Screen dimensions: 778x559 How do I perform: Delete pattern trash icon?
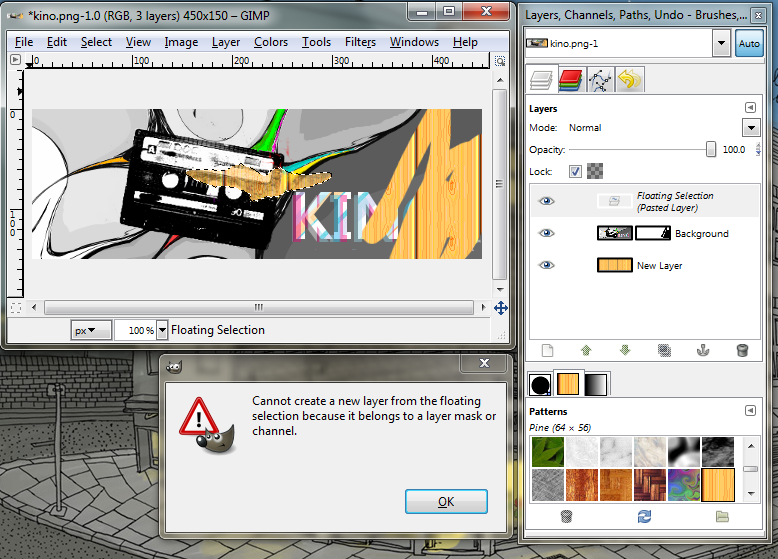[x=566, y=516]
